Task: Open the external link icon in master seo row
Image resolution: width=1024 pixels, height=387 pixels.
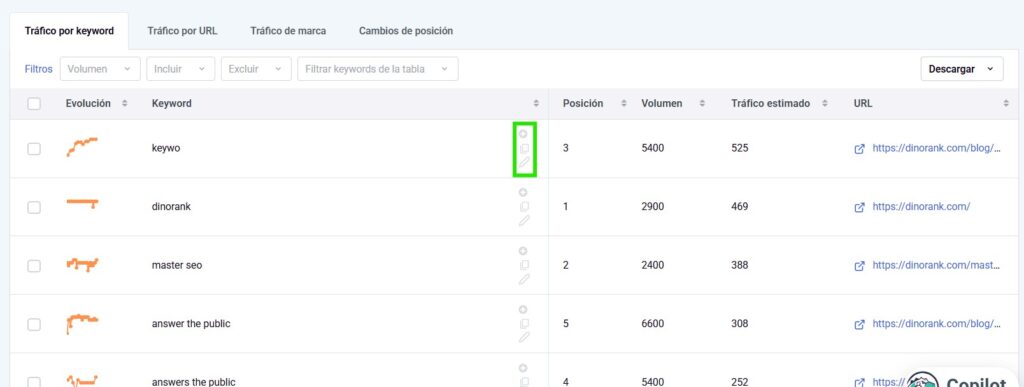Action: [x=859, y=266]
